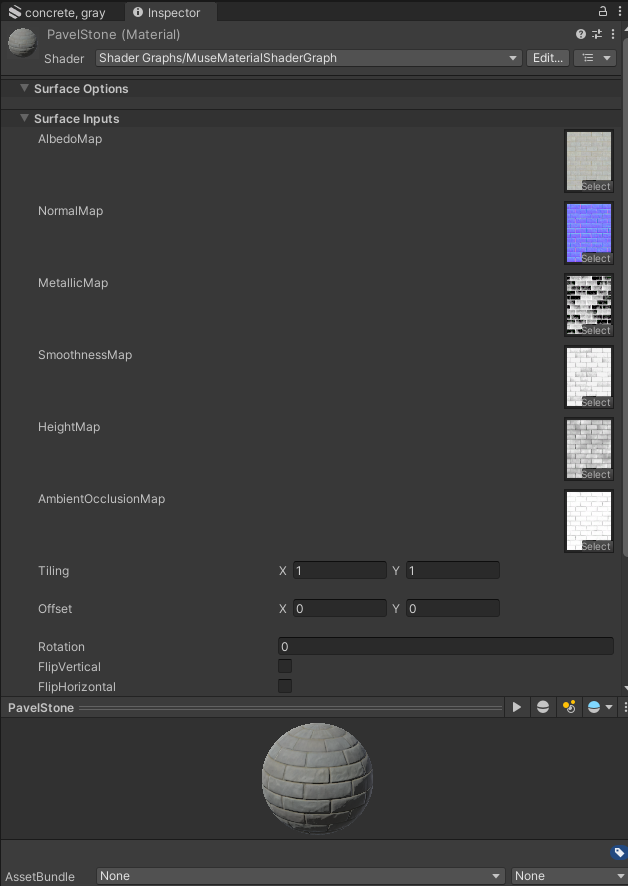The width and height of the screenshot is (628, 886).
Task: Click the Tiling X input field
Action: (x=340, y=570)
